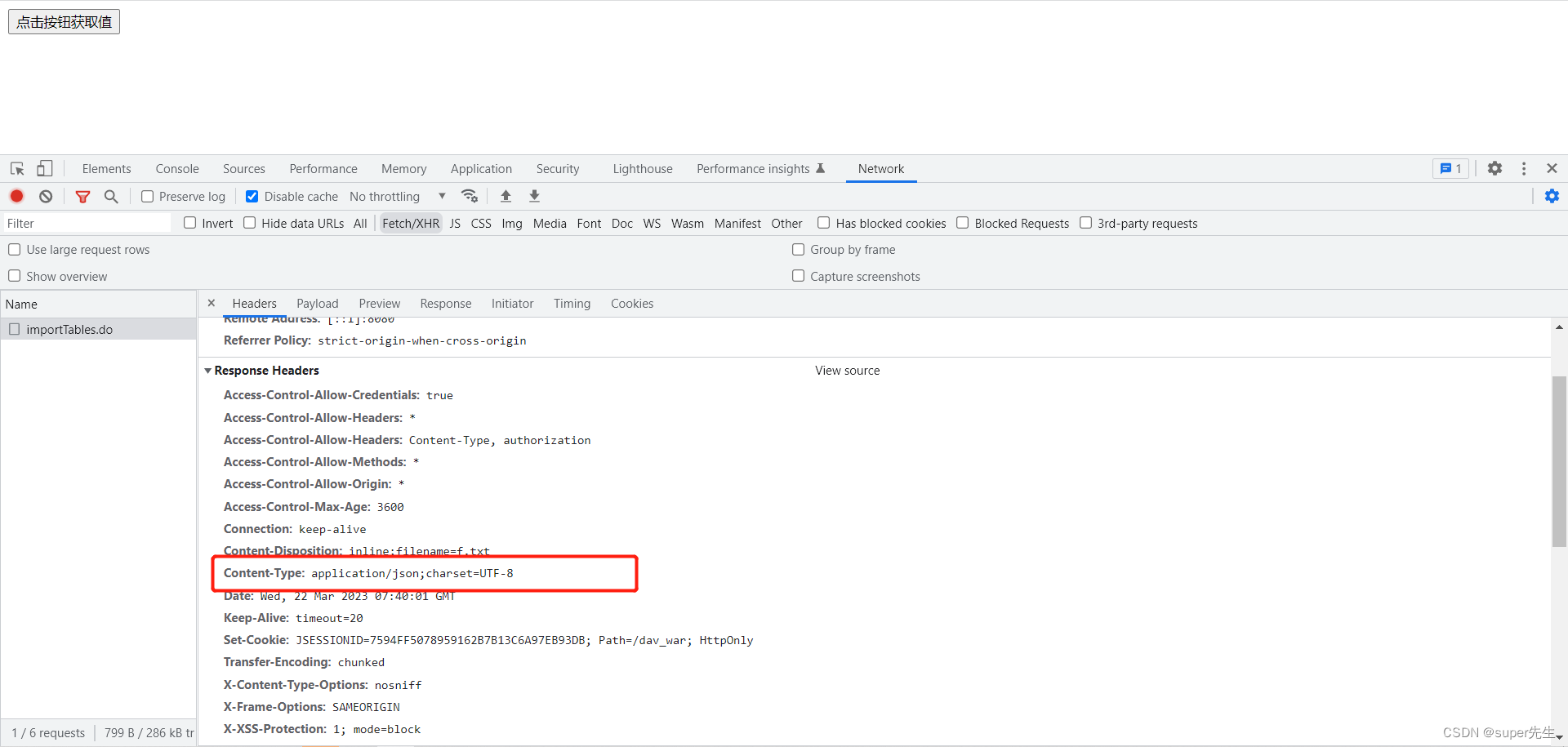
Task: Click the Name column header
Action: (98, 304)
